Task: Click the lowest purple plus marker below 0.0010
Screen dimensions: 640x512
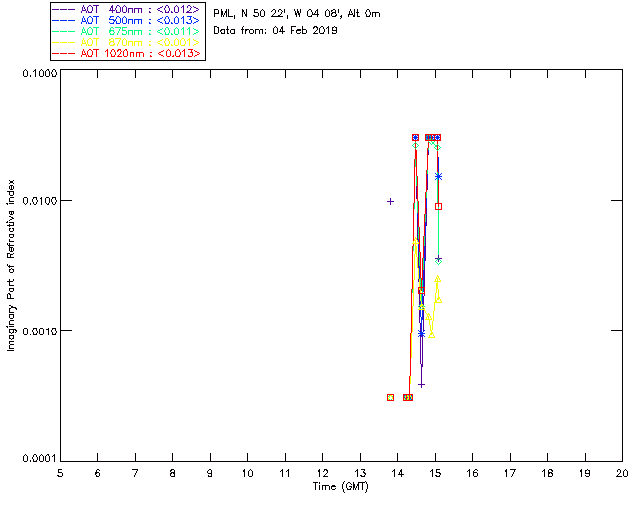Action: [422, 385]
